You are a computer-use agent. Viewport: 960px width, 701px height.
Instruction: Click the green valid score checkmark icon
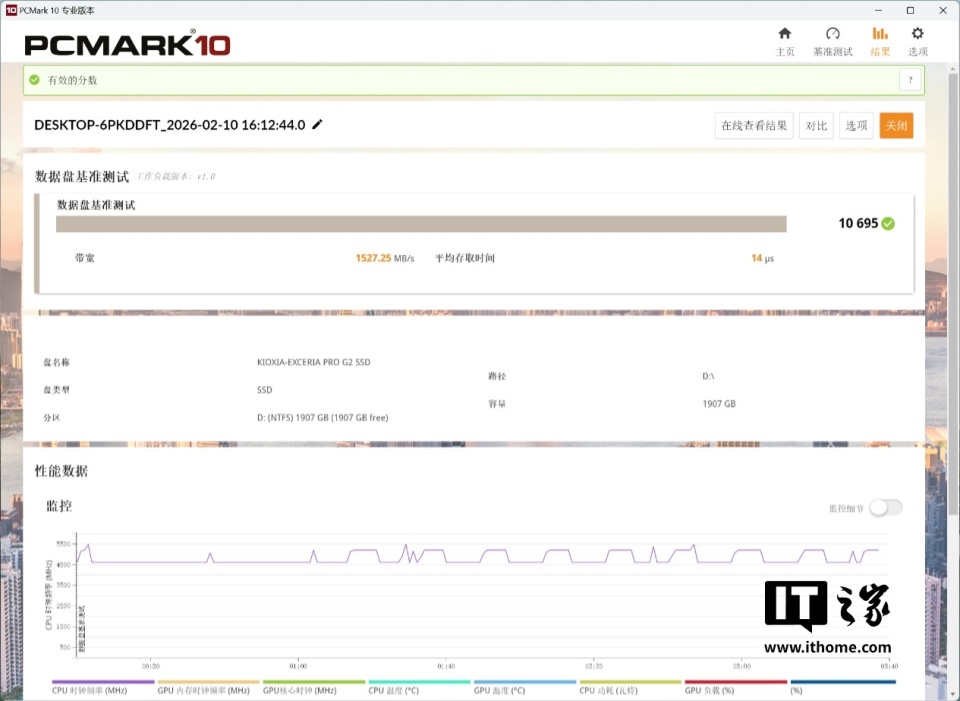[x=34, y=80]
